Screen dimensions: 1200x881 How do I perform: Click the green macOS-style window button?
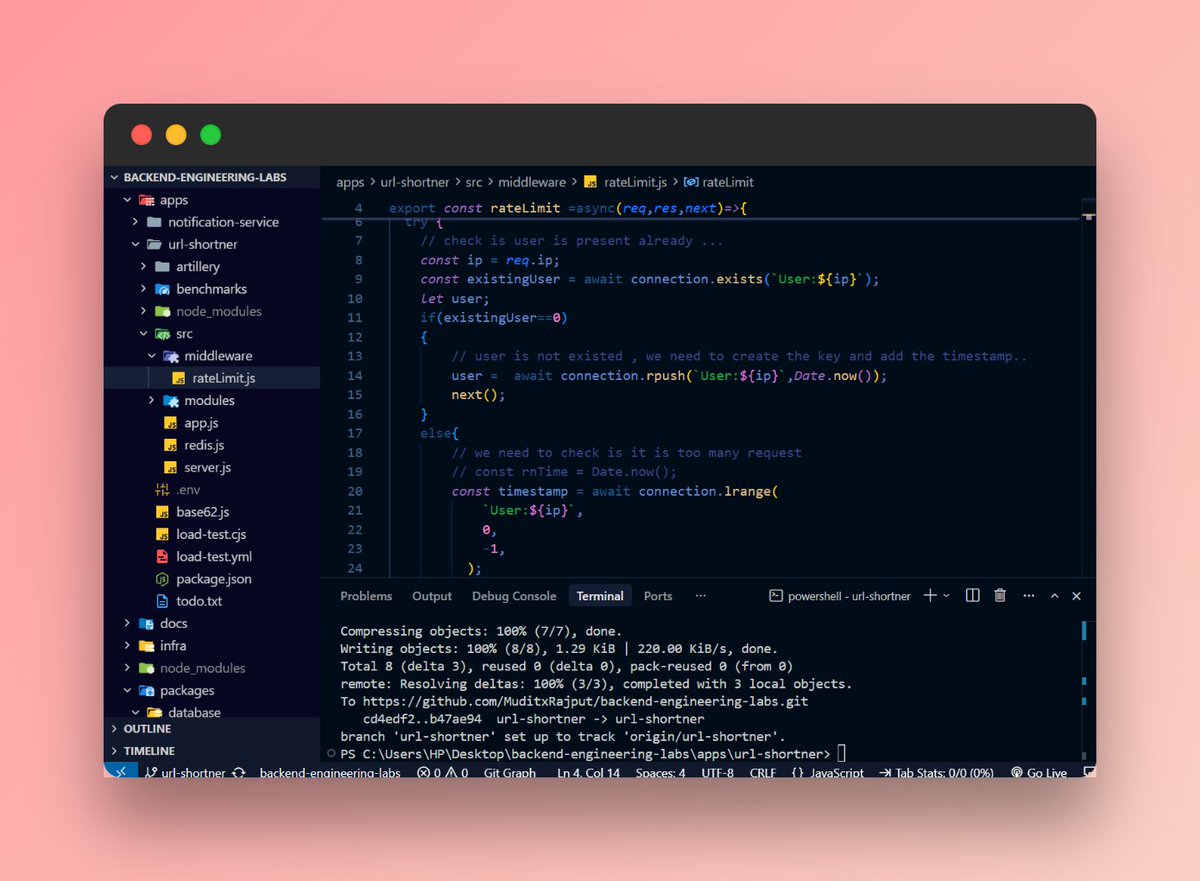(x=210, y=135)
